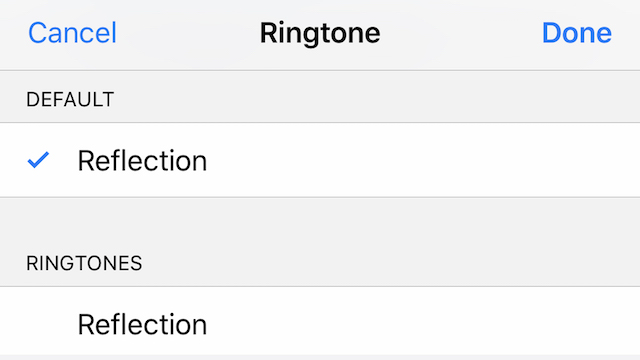Cancel the ringtone selection
This screenshot has width=640, height=360.
pos(72,33)
